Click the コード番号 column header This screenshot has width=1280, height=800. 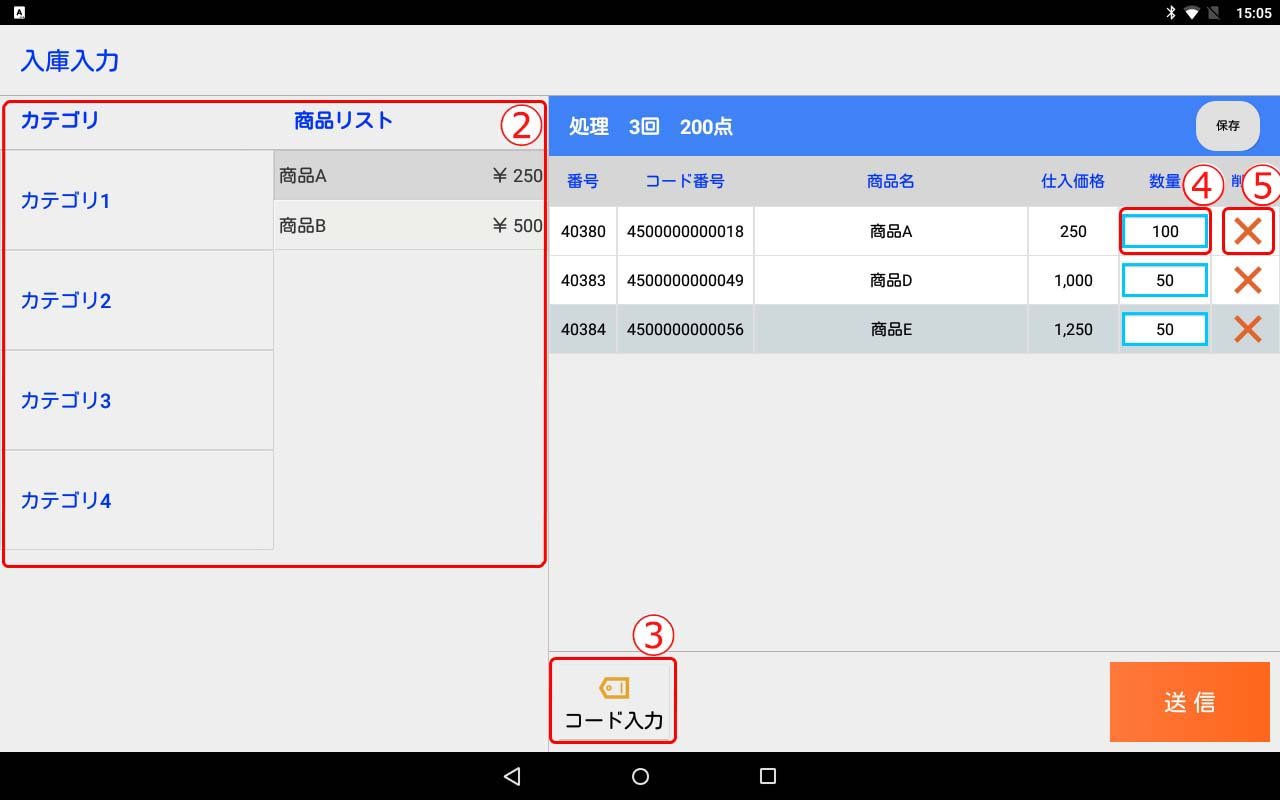[685, 181]
